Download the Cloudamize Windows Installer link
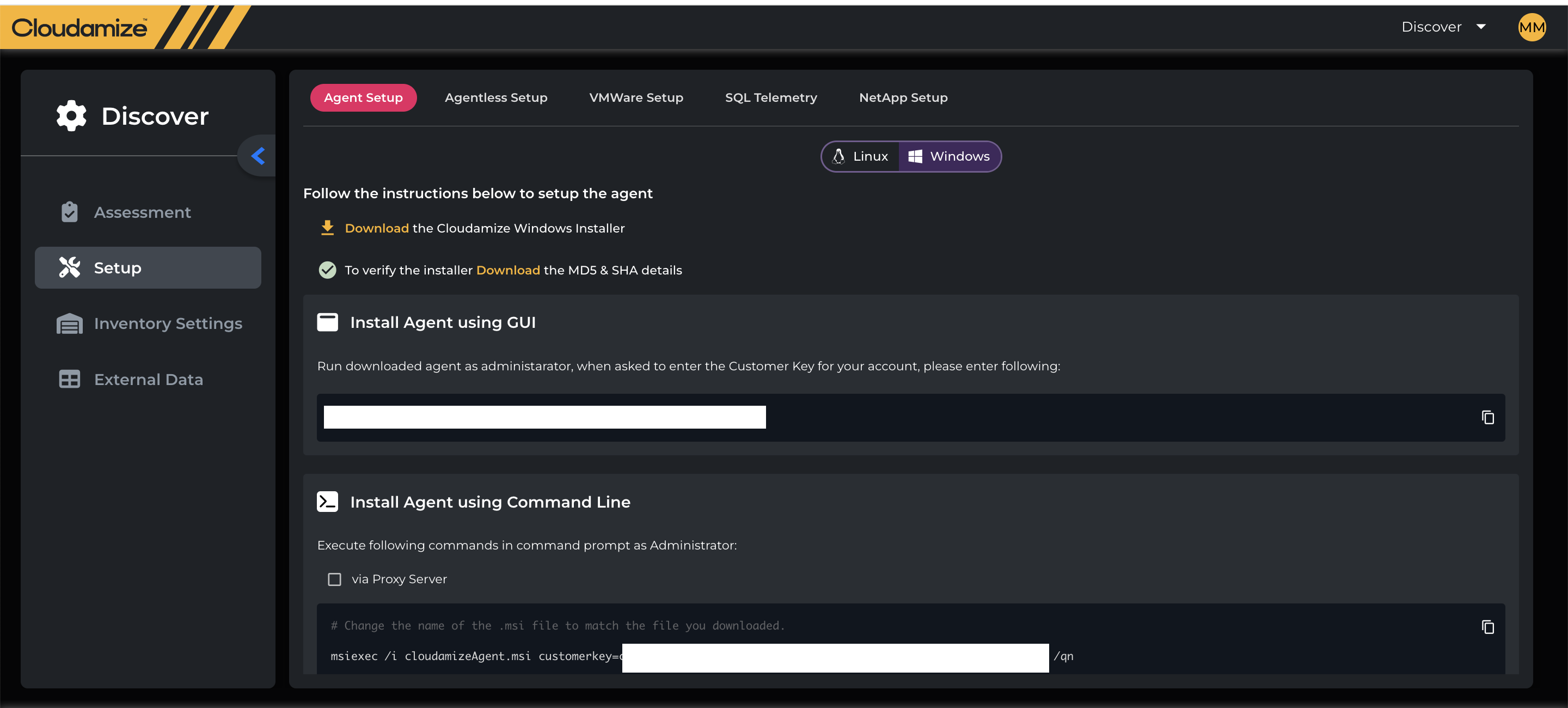This screenshot has width=1568, height=708. (x=376, y=228)
